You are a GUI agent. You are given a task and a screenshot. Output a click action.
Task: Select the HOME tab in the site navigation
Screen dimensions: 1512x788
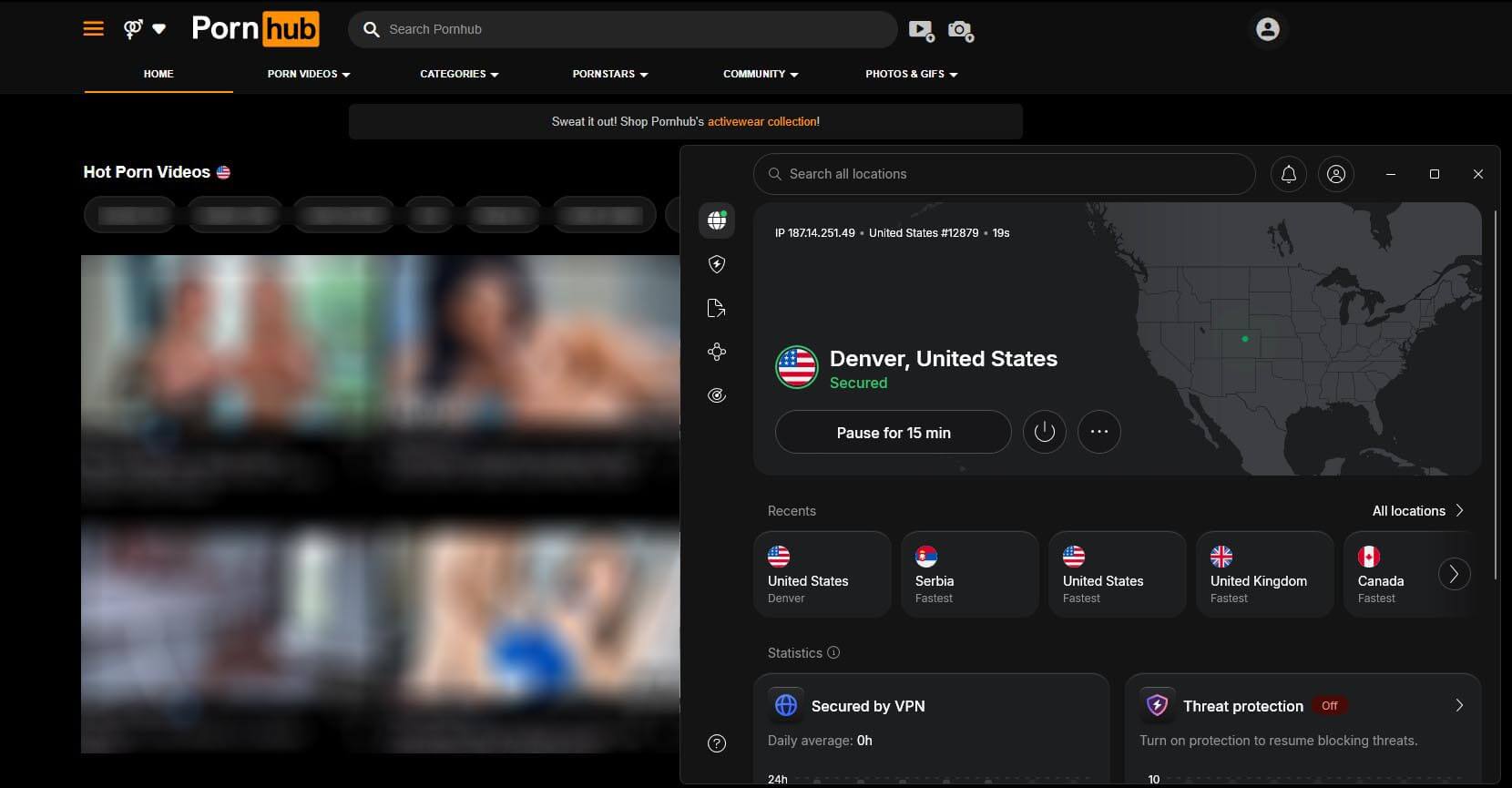[158, 74]
